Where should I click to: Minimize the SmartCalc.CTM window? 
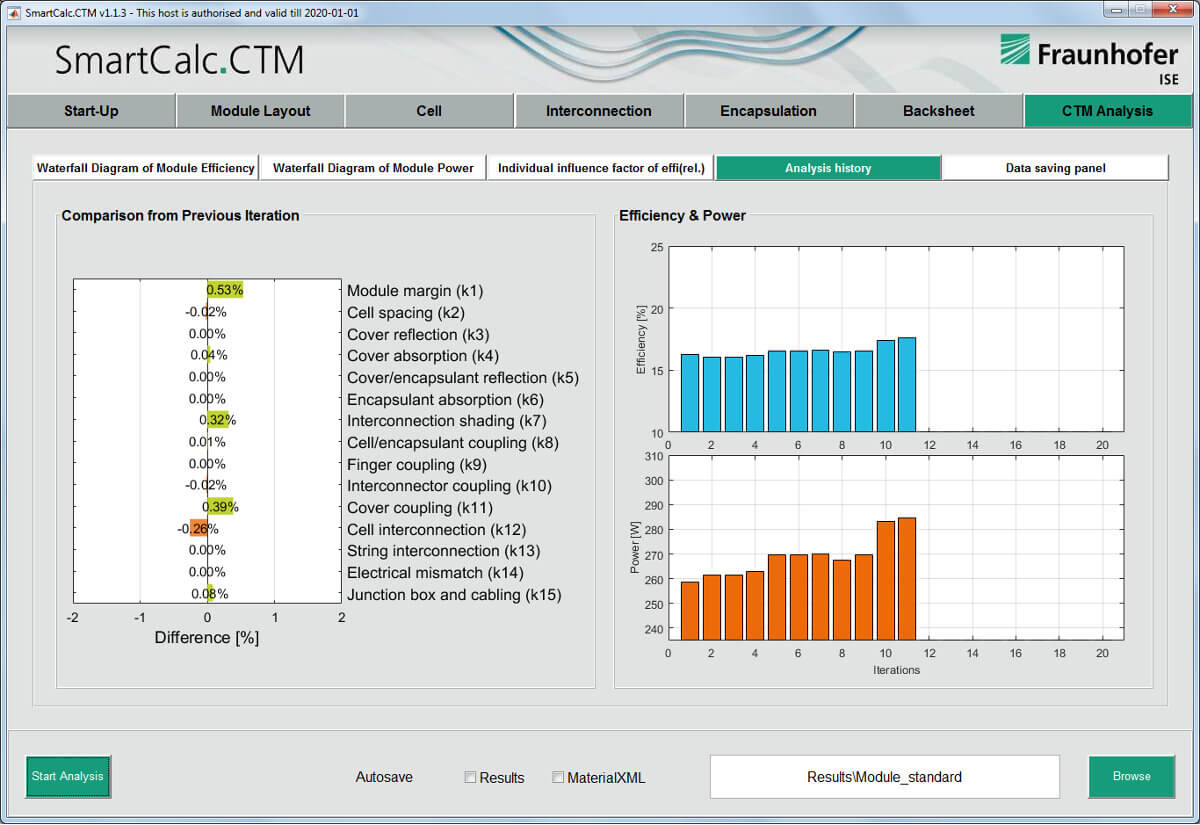pyautogui.click(x=1115, y=11)
